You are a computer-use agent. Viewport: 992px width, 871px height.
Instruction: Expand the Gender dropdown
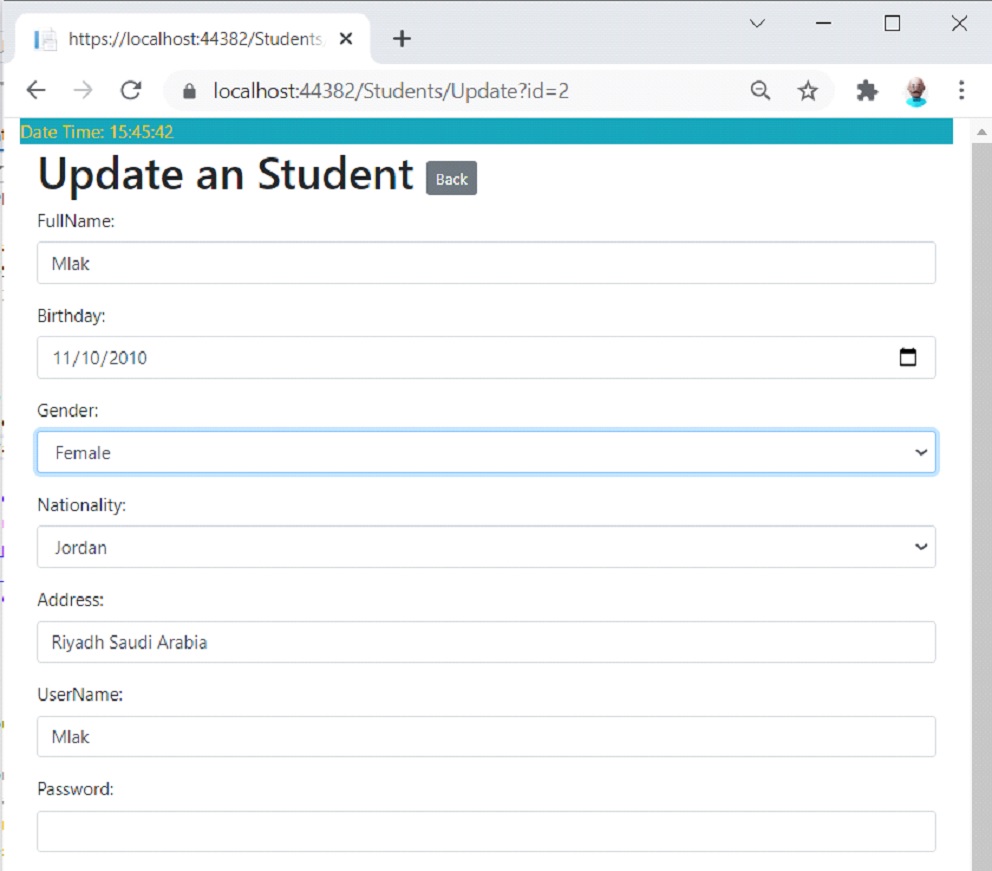click(x=486, y=452)
